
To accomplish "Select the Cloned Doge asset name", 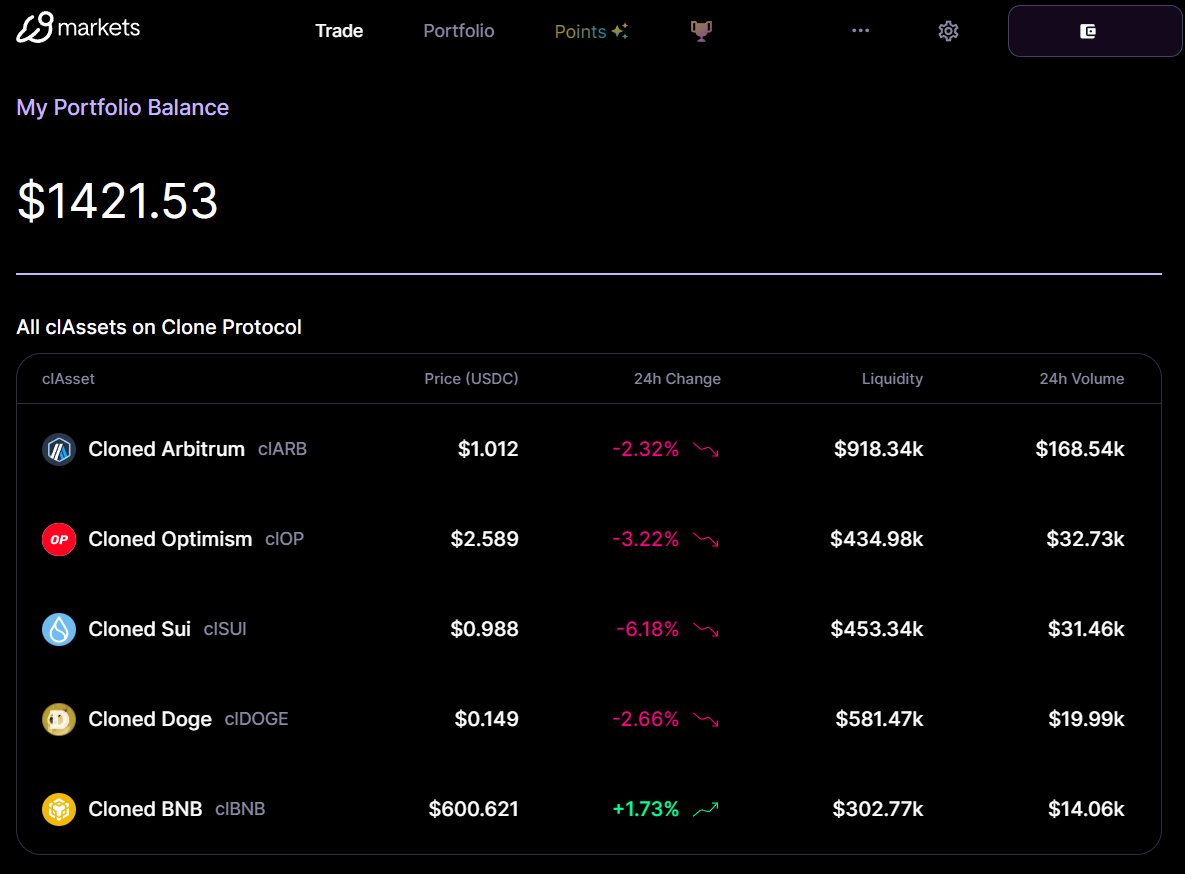I will click(150, 719).
